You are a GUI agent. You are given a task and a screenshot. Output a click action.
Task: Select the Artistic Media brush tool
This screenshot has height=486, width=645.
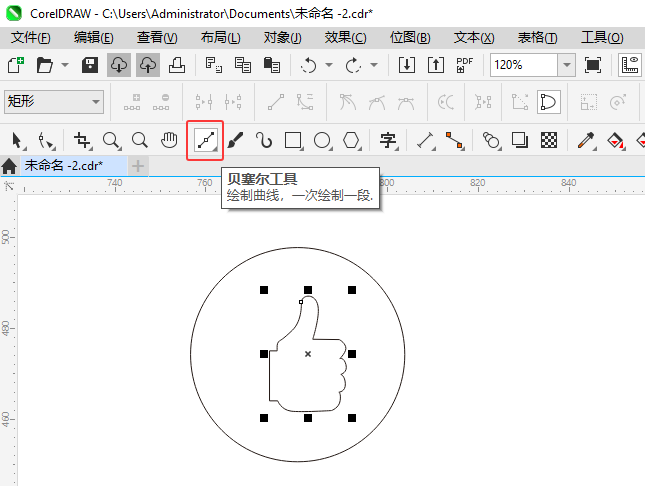click(x=235, y=140)
